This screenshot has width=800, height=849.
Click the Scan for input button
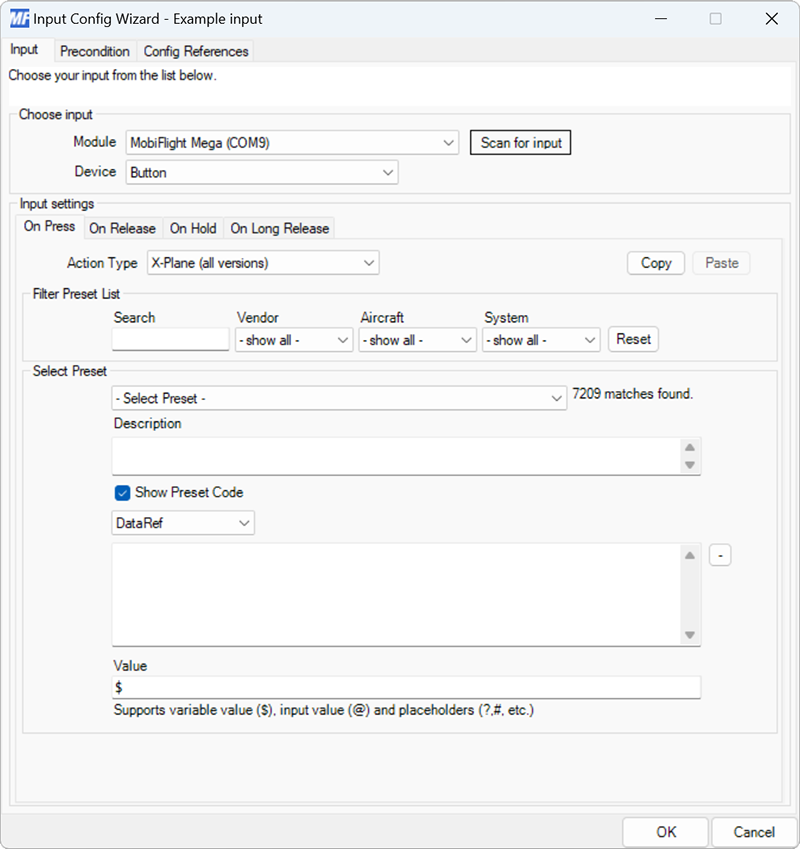click(520, 142)
